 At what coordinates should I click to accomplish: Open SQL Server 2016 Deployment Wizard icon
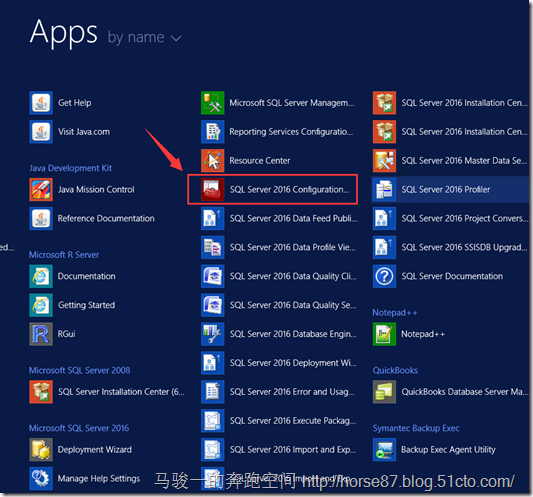[212, 363]
